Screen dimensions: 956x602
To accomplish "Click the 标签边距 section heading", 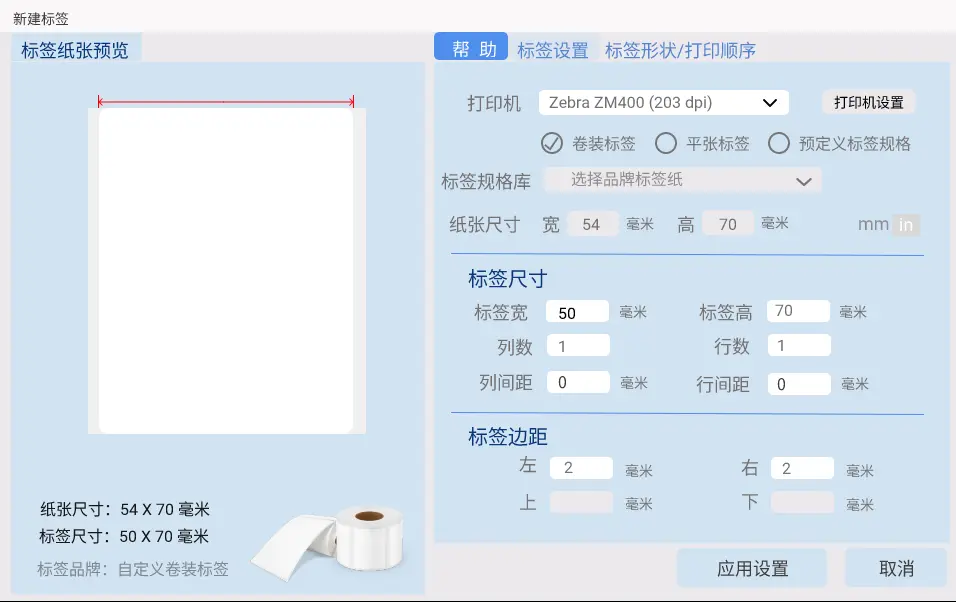I will (507, 437).
